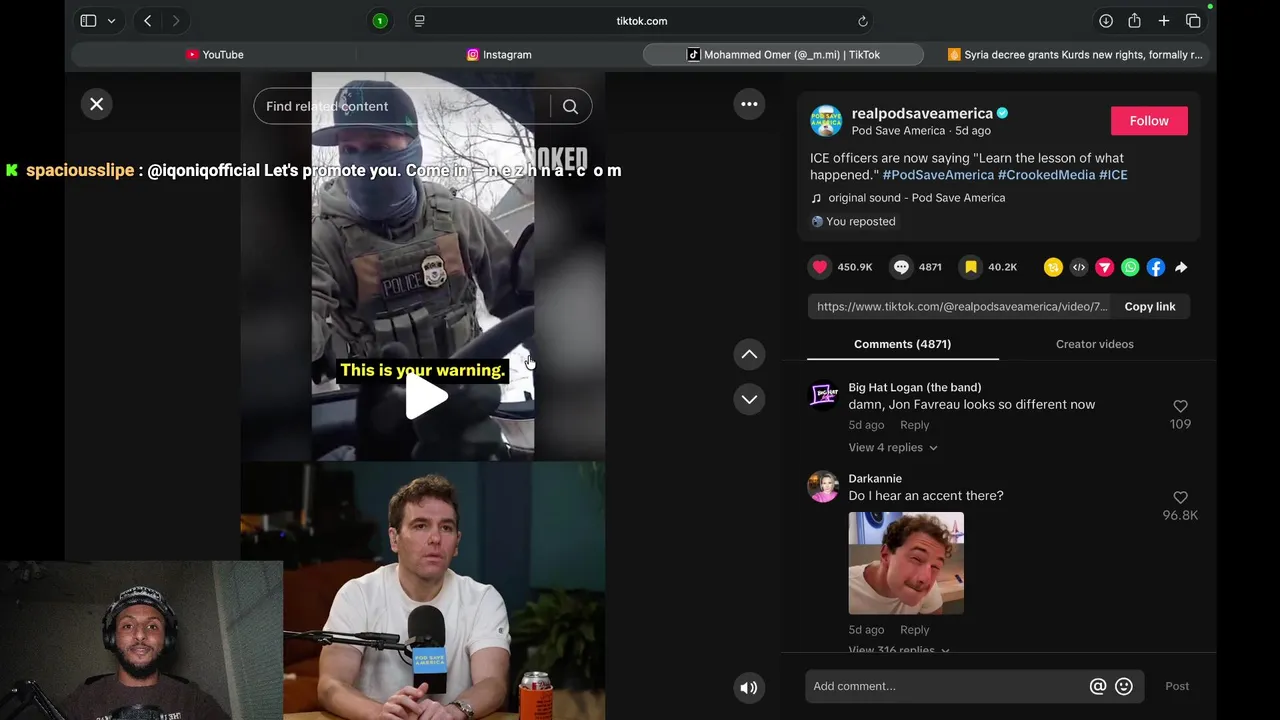The height and width of the screenshot is (720, 1280).
Task: Send to friends with the red paper-plane icon
Action: click(x=1104, y=267)
